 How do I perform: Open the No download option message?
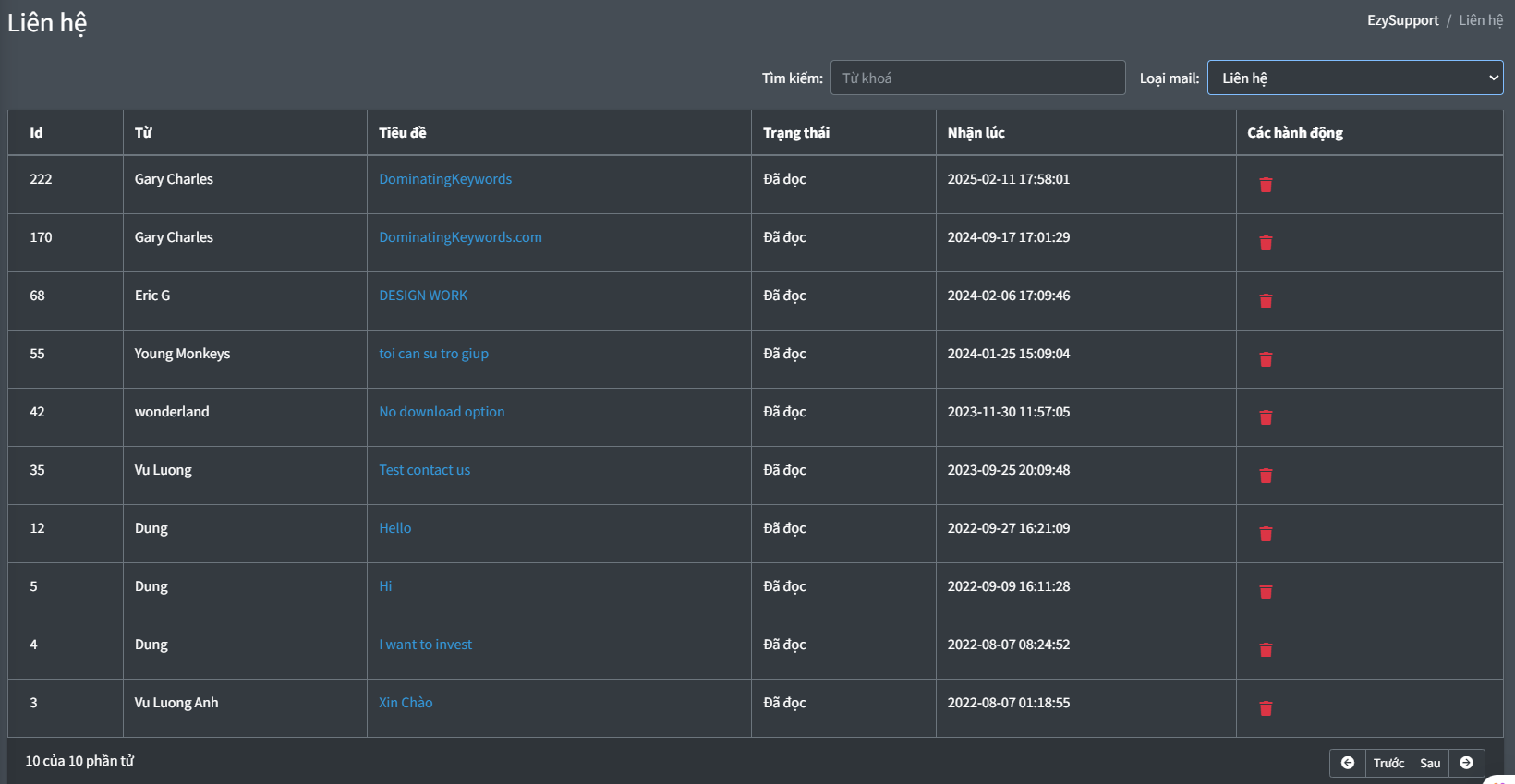tap(442, 412)
